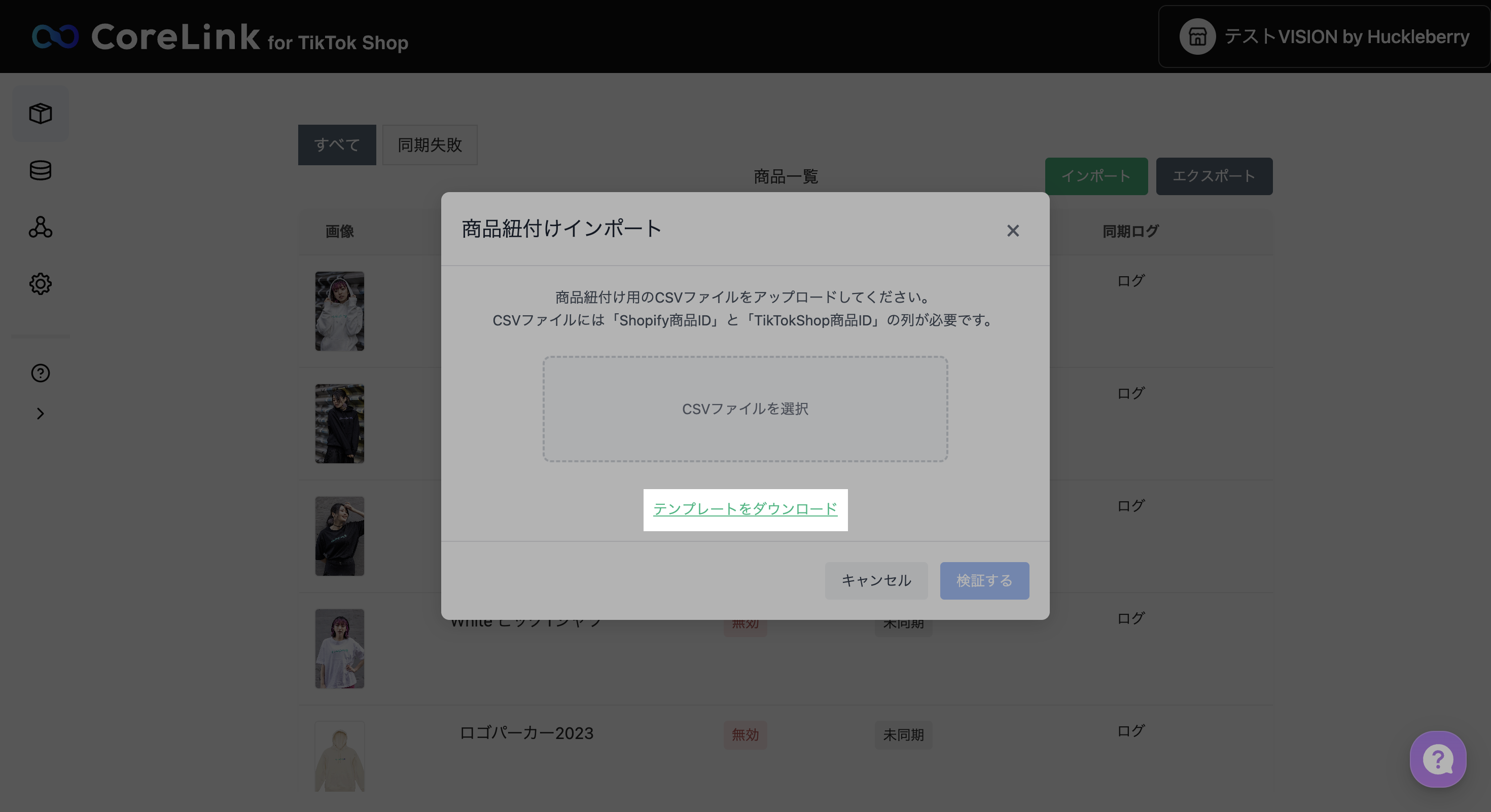Switch to the 同期失敗 tab
Viewport: 1491px width, 812px height.
click(x=430, y=144)
